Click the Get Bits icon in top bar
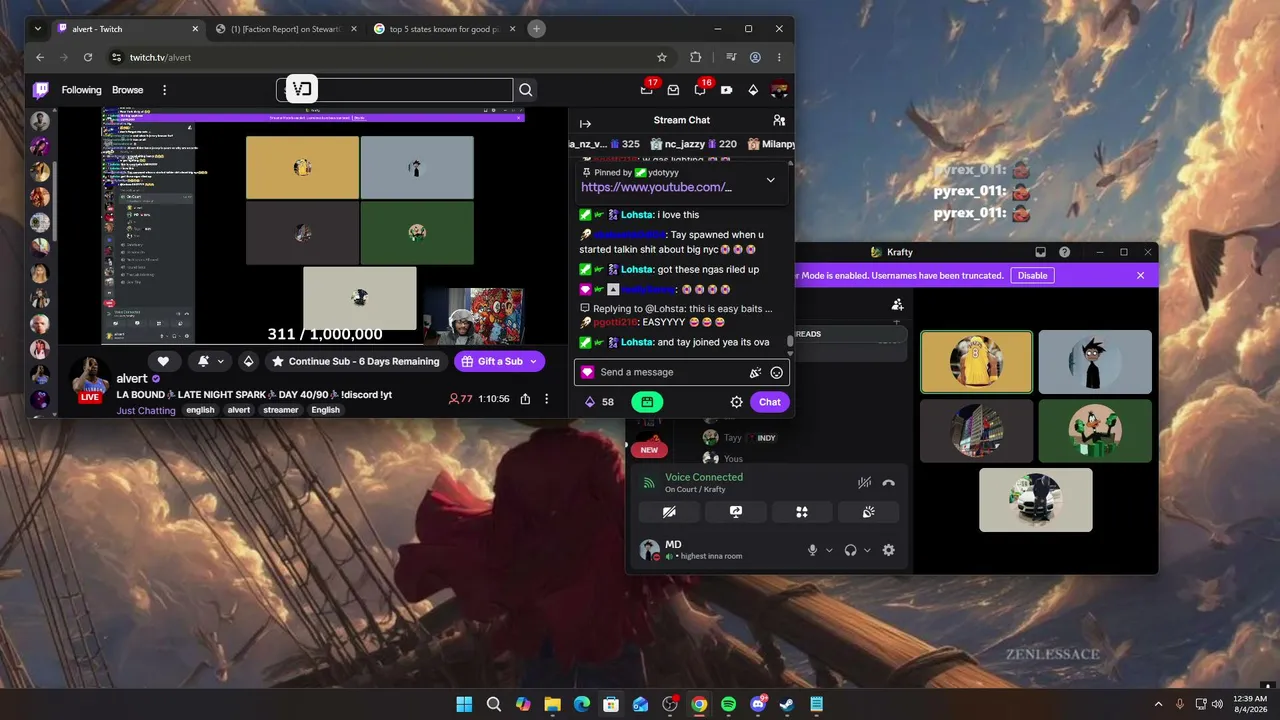The image size is (1280, 720). (x=753, y=90)
